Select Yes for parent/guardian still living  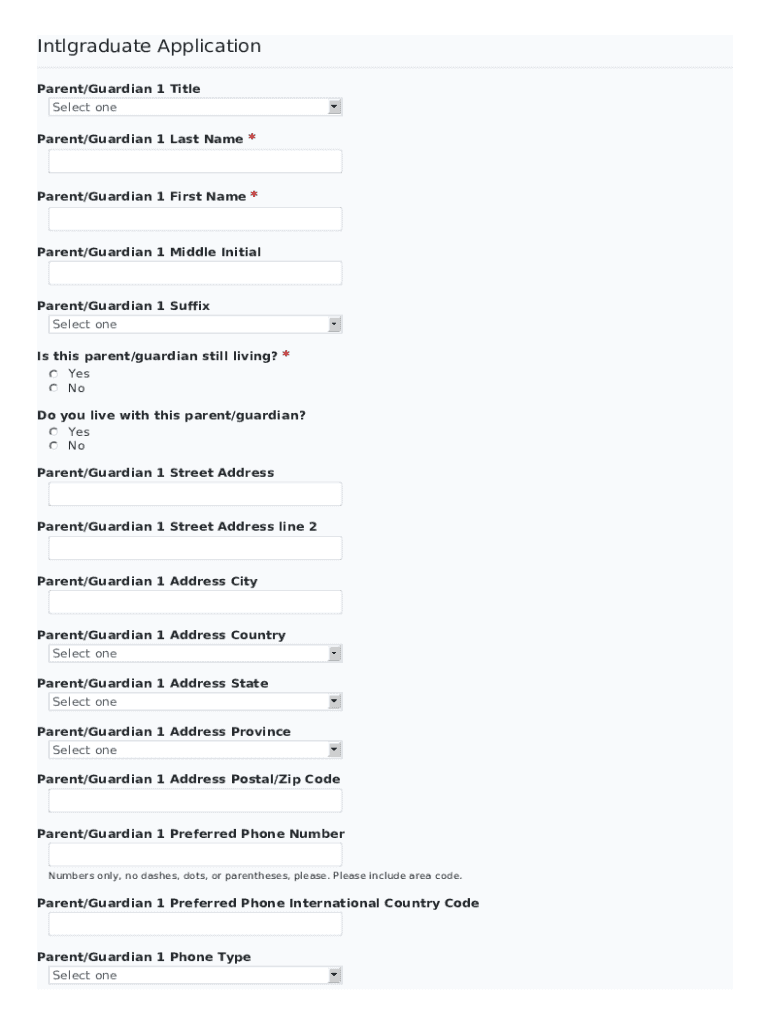[54, 374]
